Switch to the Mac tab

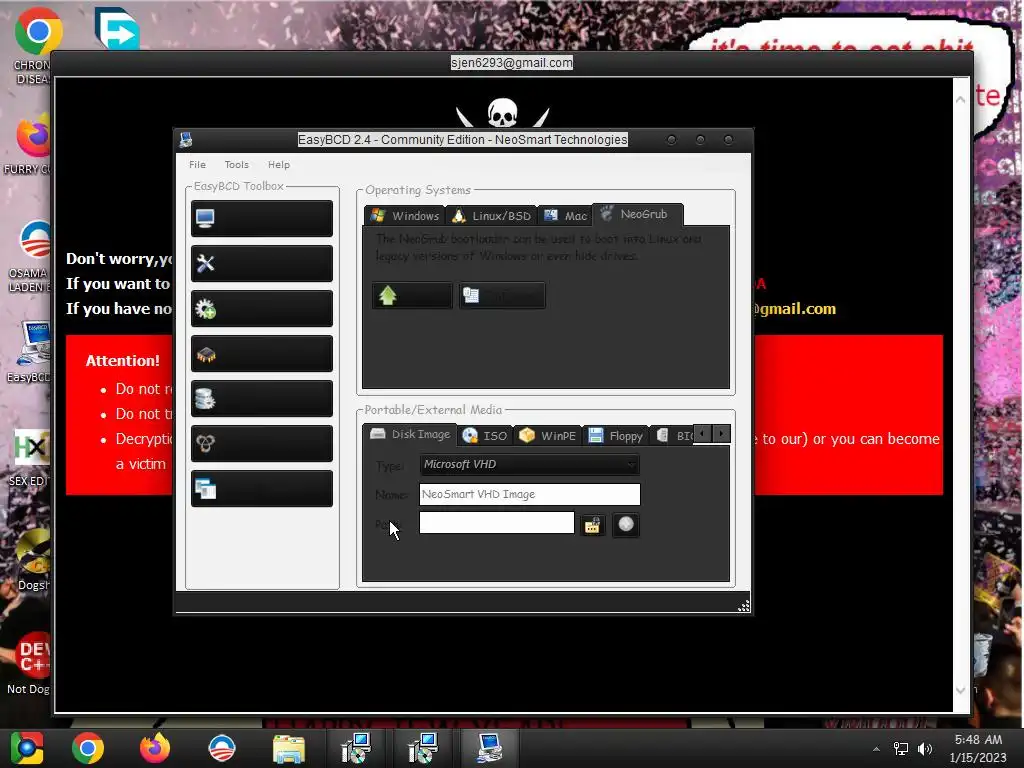pos(566,216)
